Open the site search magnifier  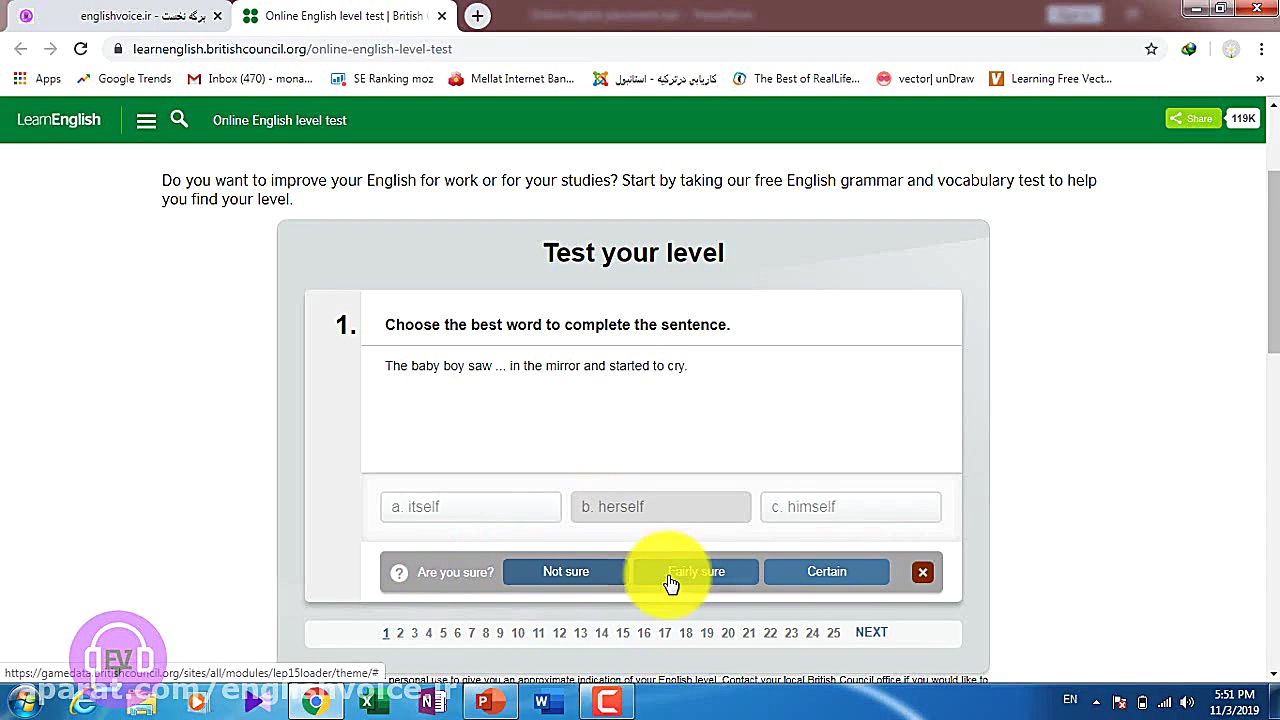[179, 120]
